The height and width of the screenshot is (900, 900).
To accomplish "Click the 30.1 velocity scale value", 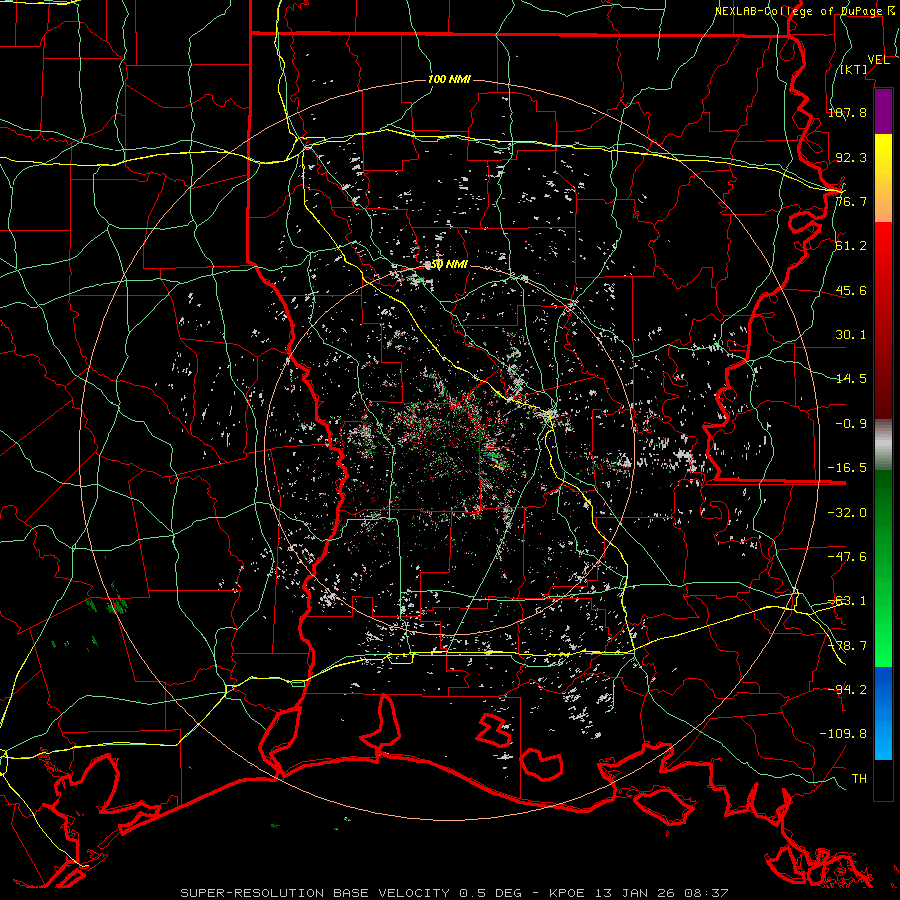I will (851, 335).
